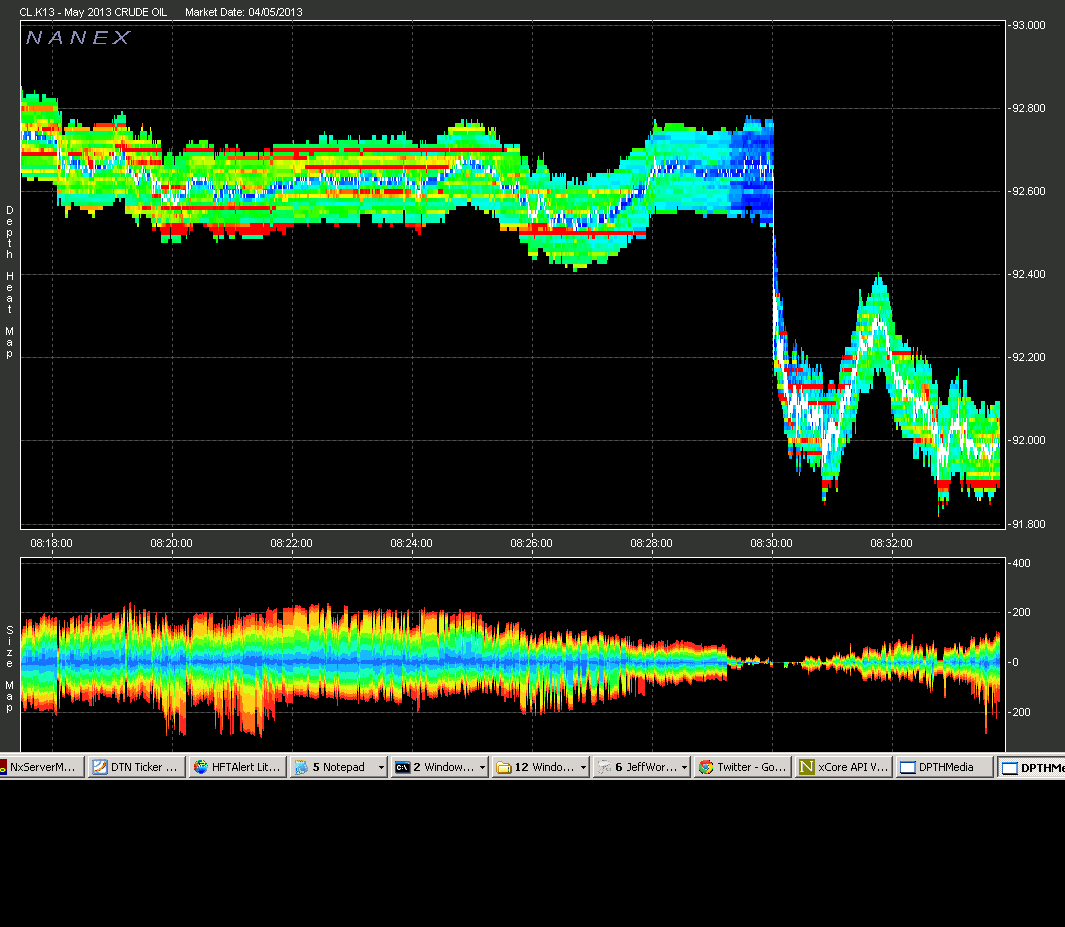This screenshot has height=927, width=1065.
Task: Switch to the DPTHMedia taskbar window
Action: (944, 767)
